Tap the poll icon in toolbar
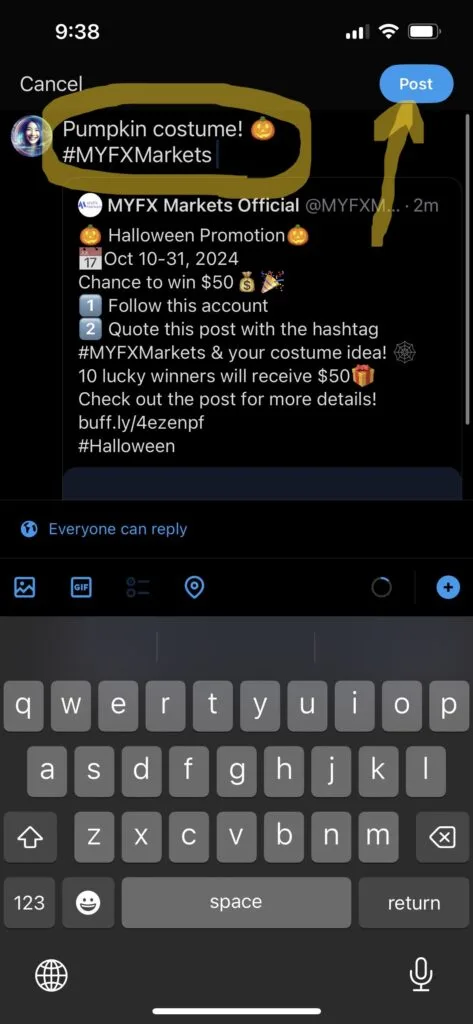Screen dimensions: 473x1024 [138, 588]
